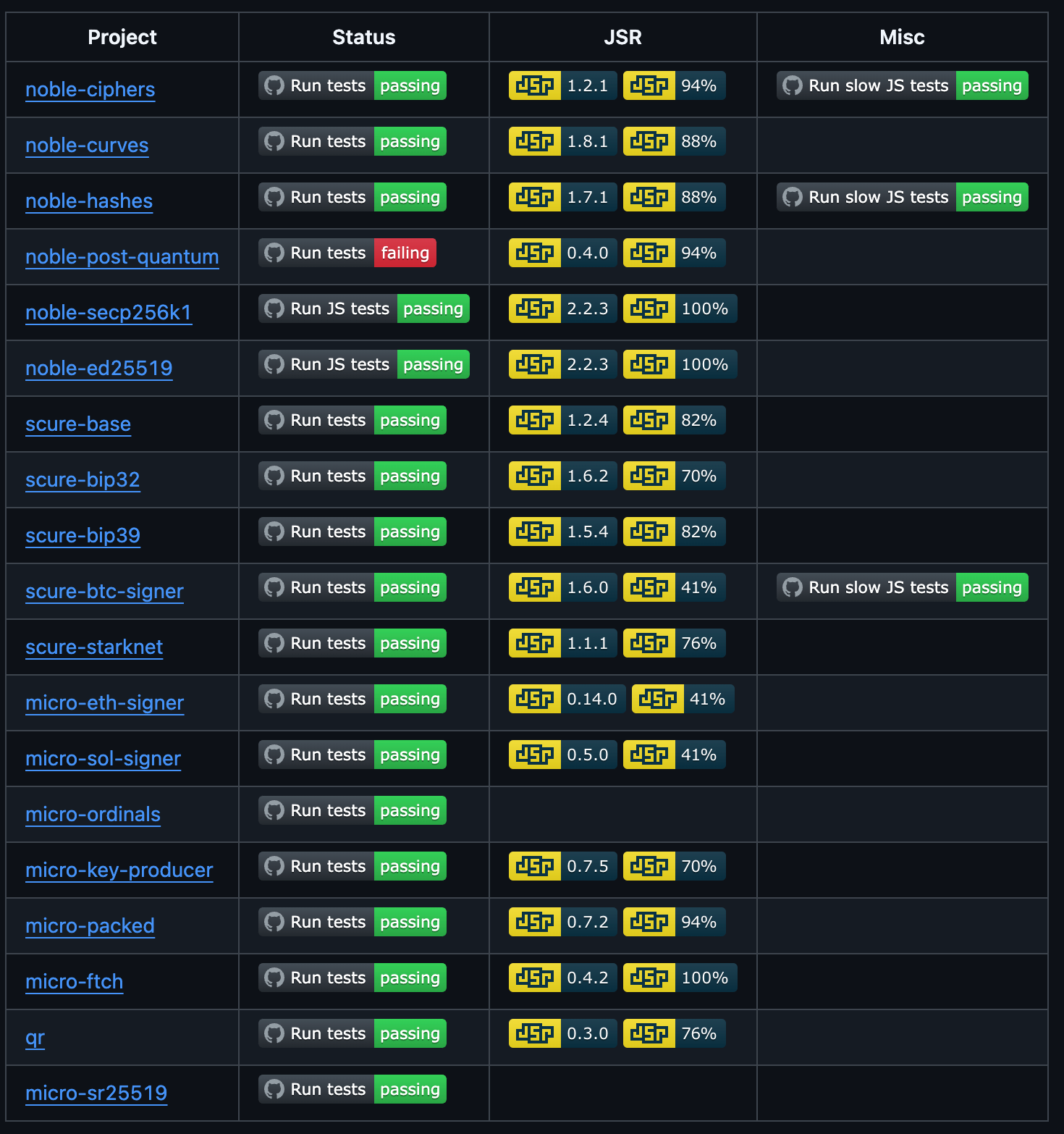Click JSR 100% score badge for noble-ed25519
The image size is (1064, 1134).
[680, 364]
